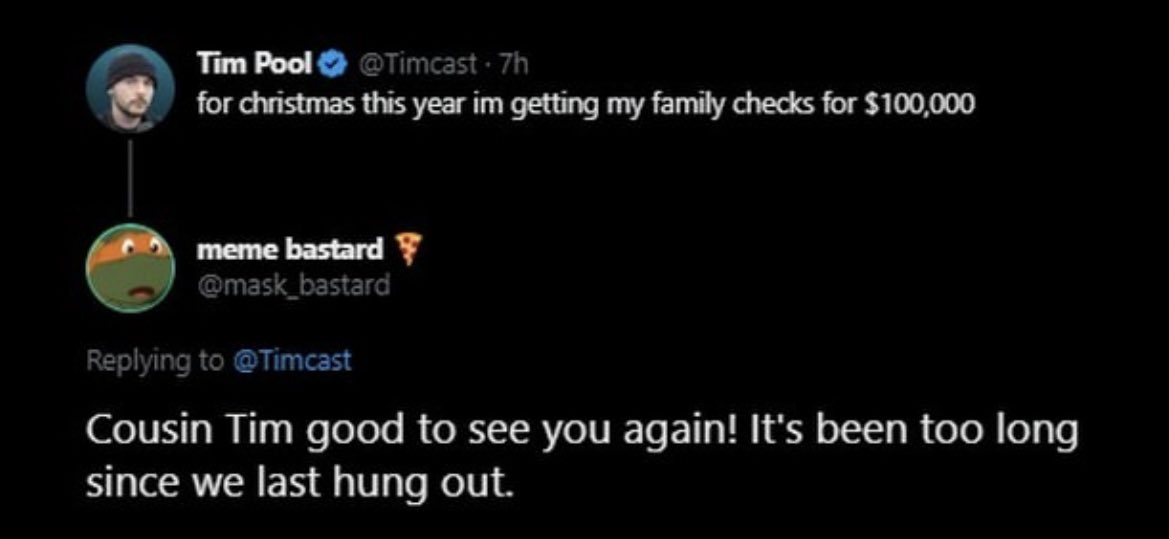This screenshot has height=539, width=1169.
Task: Open the blue @Timcast reply mention
Action: click(x=292, y=362)
